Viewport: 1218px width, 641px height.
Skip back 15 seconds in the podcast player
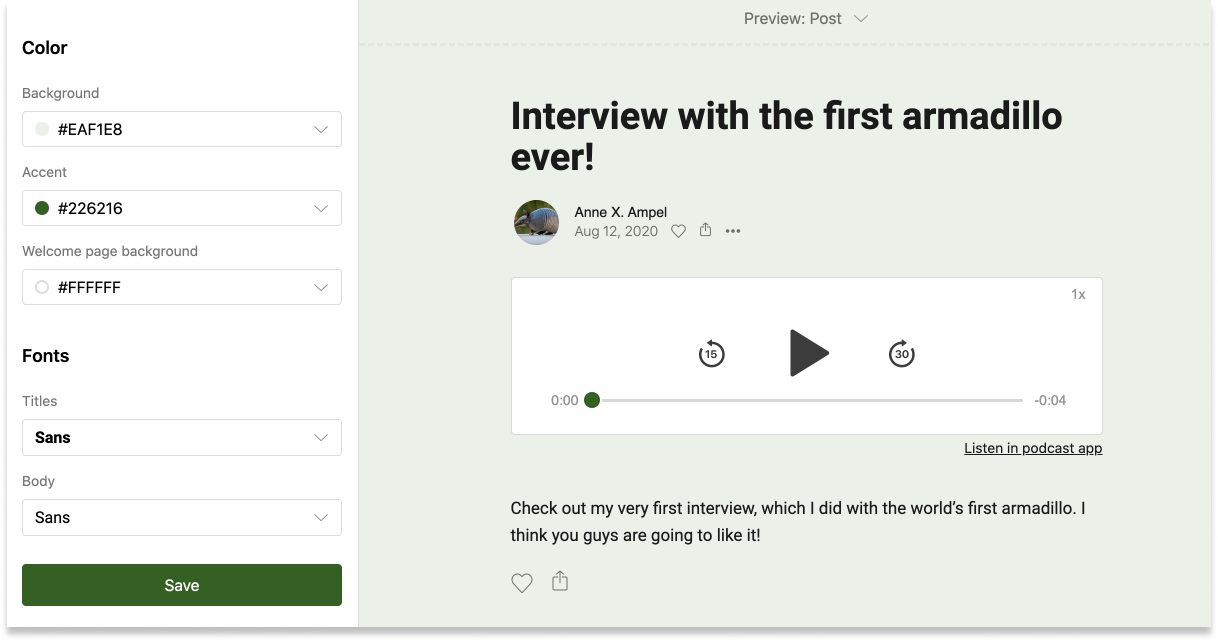pos(711,353)
